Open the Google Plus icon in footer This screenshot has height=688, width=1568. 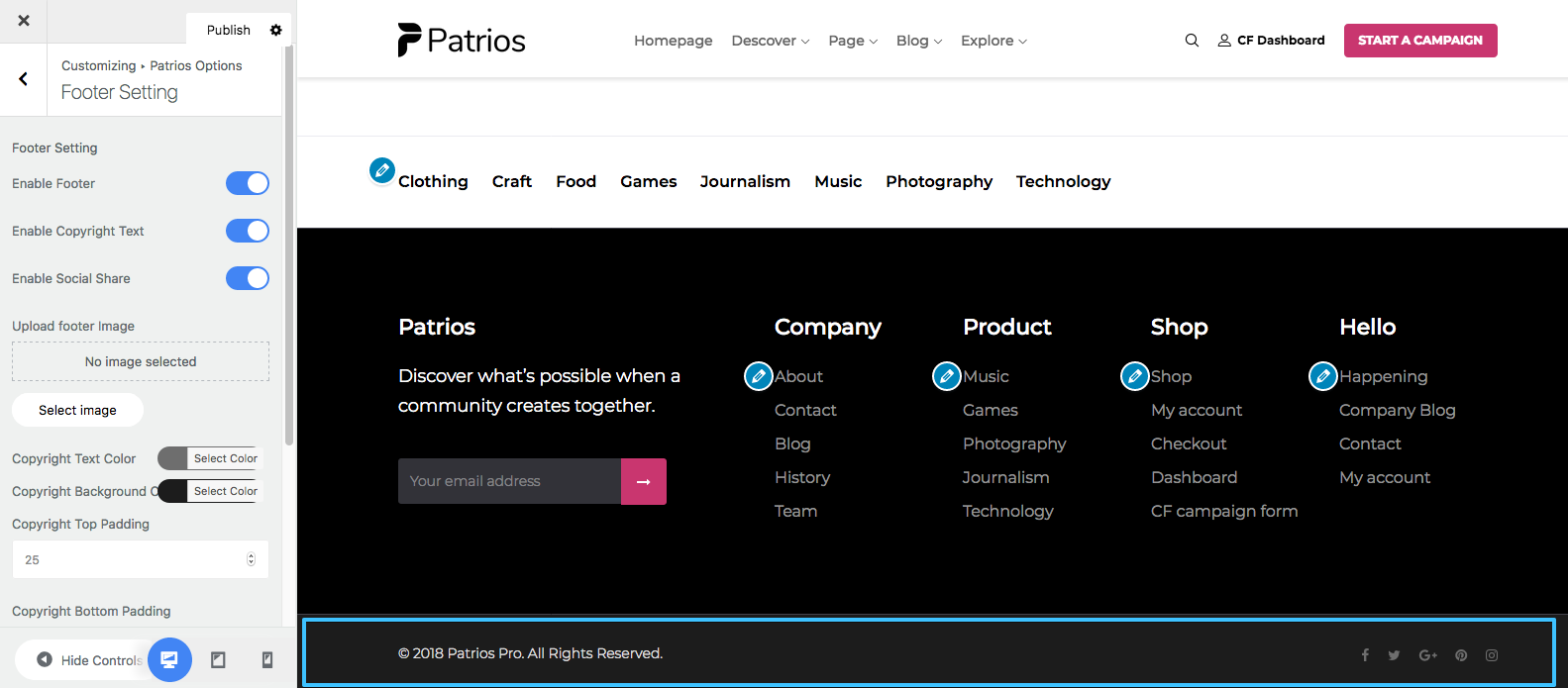pyautogui.click(x=1427, y=655)
